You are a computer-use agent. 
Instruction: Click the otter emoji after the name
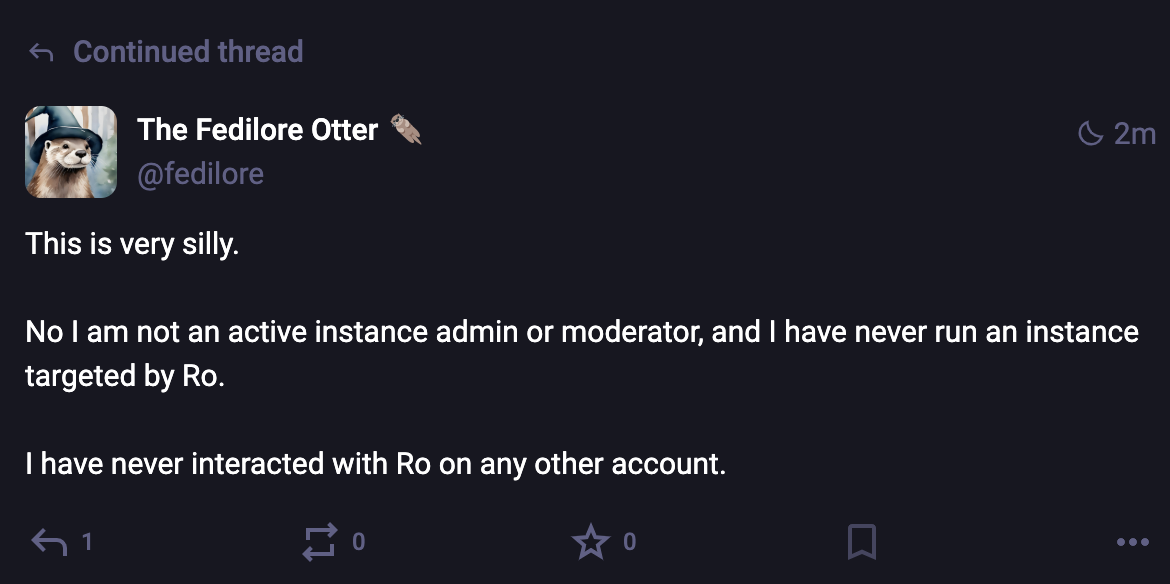coord(405,129)
